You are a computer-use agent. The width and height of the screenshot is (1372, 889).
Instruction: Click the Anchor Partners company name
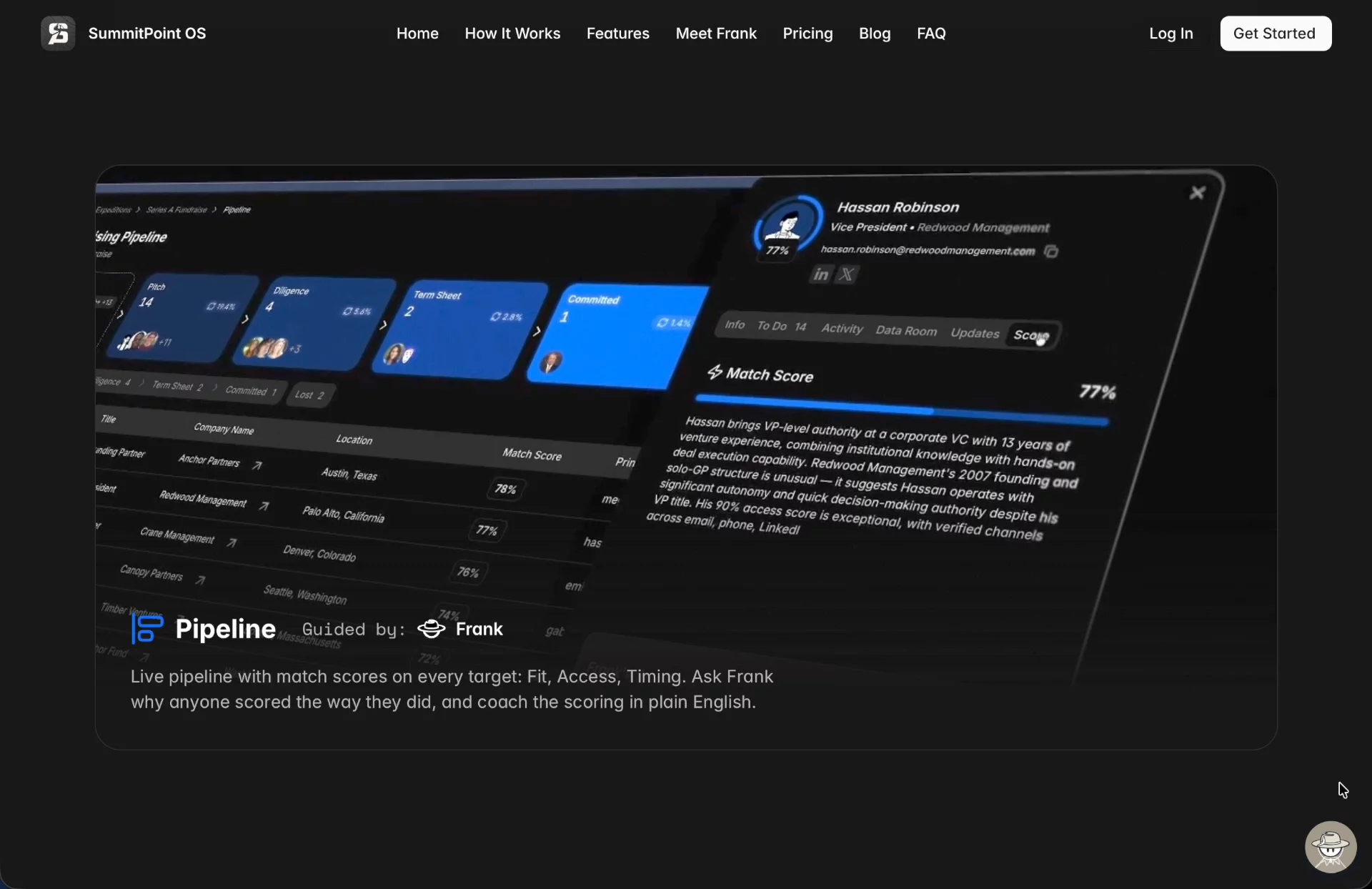pos(209,461)
